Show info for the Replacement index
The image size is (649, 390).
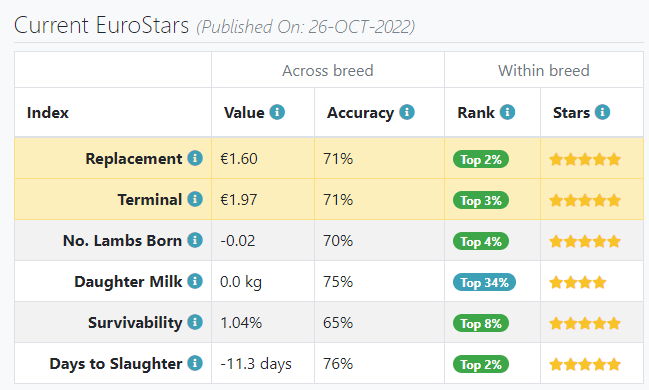click(x=195, y=158)
